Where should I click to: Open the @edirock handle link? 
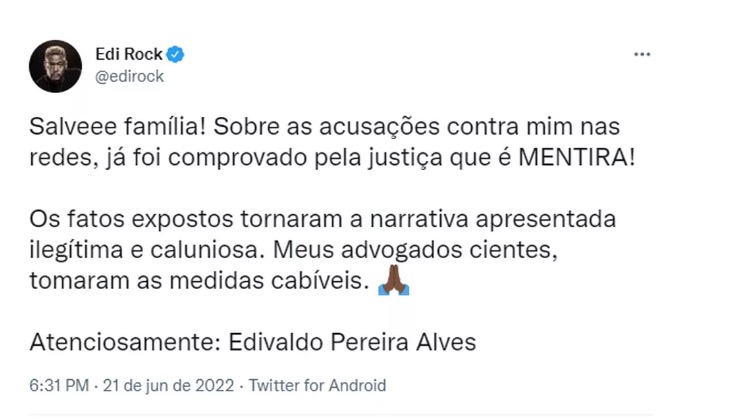click(128, 75)
